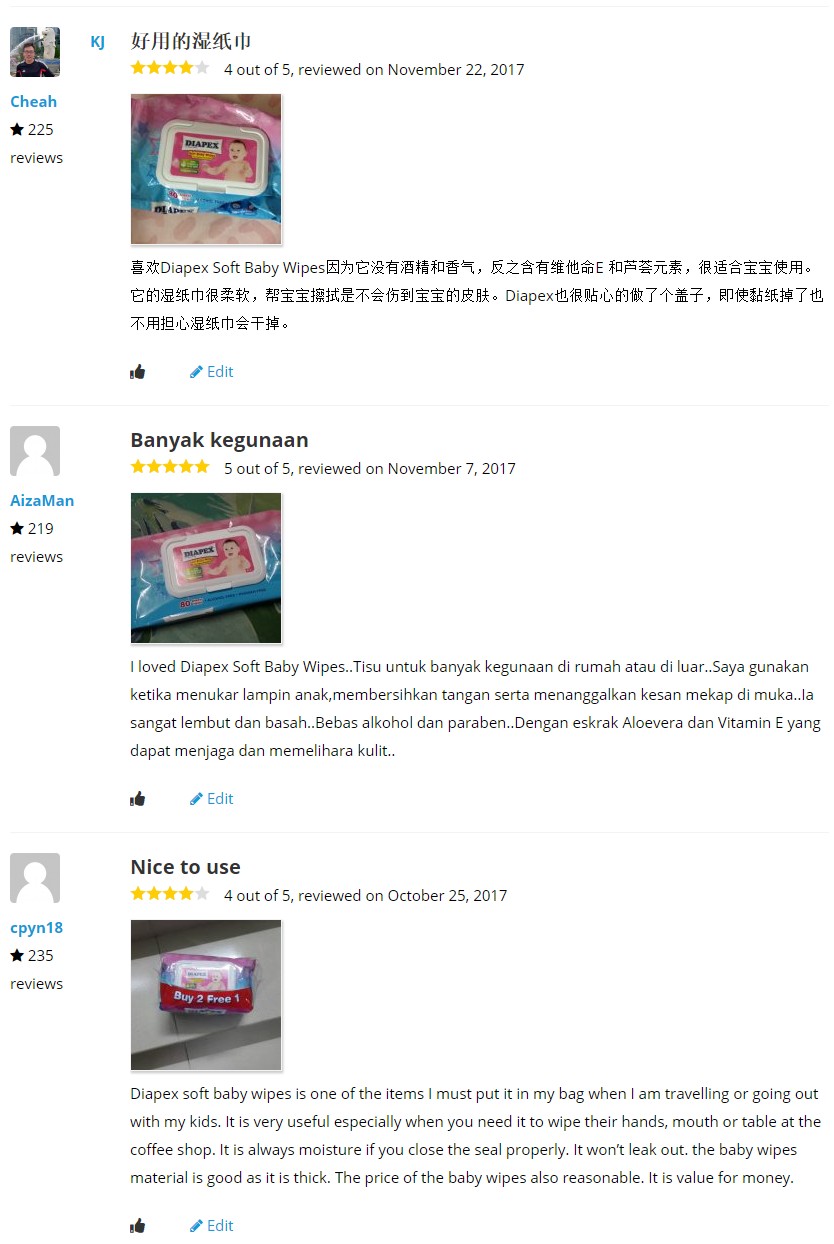The image size is (834, 1244).
Task: Enlarge the Diapex photo in AizaMan's review
Action: (206, 568)
